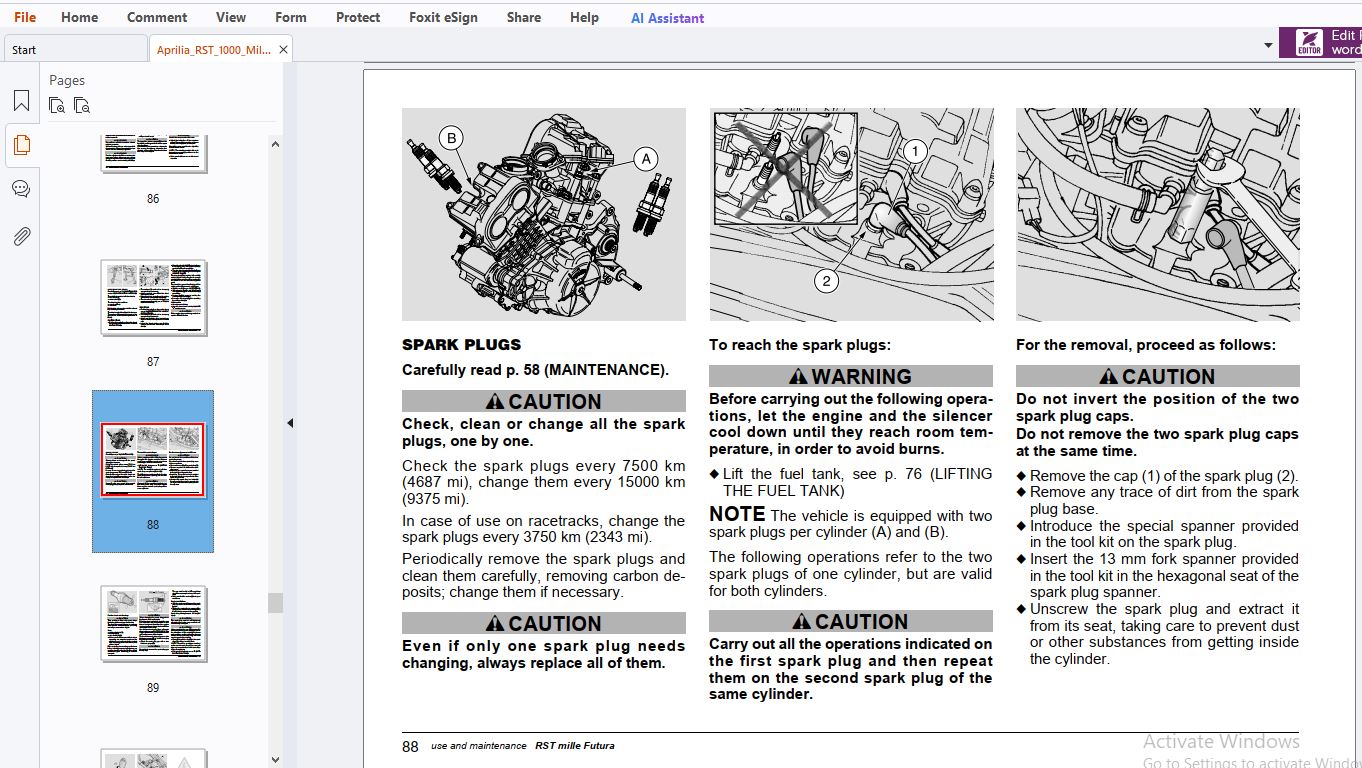Screen dimensions: 1362x768
Task: Select page 86 thumbnail
Action: coord(153,153)
